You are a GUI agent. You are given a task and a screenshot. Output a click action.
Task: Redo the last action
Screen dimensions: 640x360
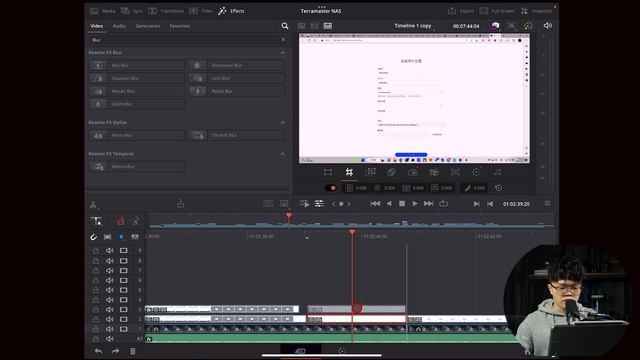[116, 351]
